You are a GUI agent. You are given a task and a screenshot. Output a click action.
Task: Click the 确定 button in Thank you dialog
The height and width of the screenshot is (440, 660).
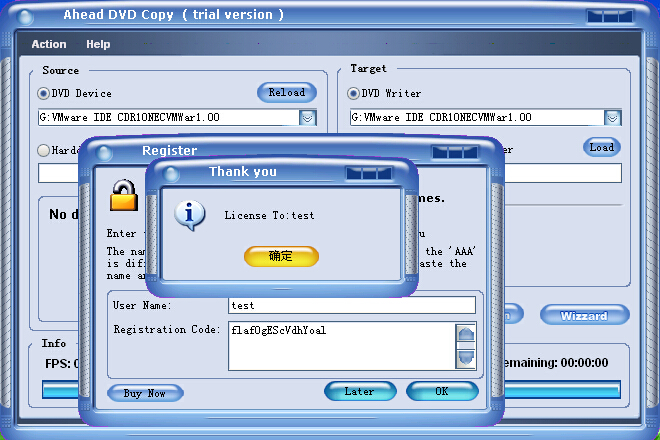pos(281,256)
